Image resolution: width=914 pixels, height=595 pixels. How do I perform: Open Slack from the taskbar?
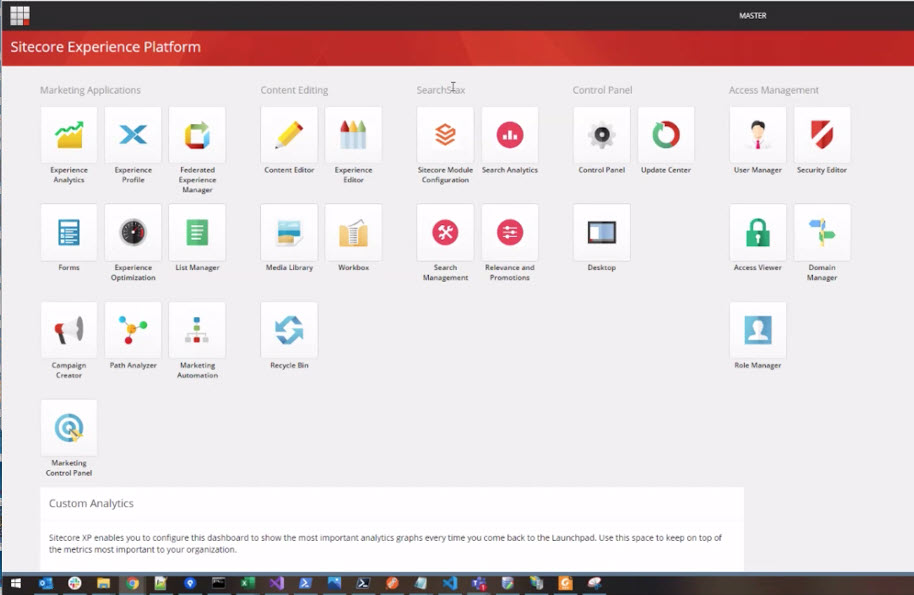click(75, 583)
